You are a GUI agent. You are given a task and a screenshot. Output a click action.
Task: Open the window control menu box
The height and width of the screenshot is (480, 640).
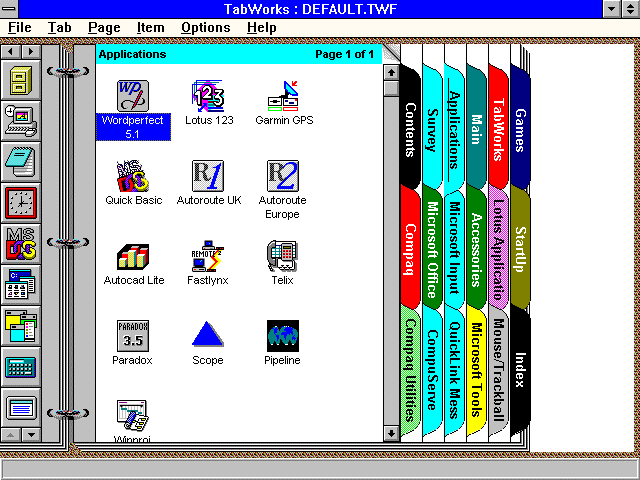tap(9, 9)
